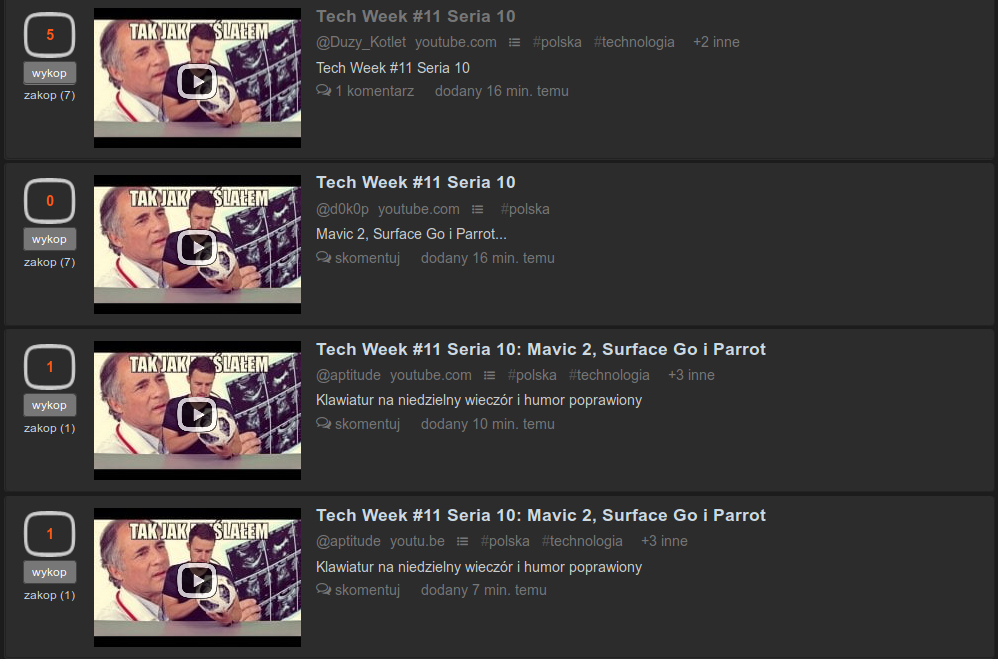Click the comment bubble icon by '1 komentarz'
Screen dimensions: 998x659
coord(323,91)
